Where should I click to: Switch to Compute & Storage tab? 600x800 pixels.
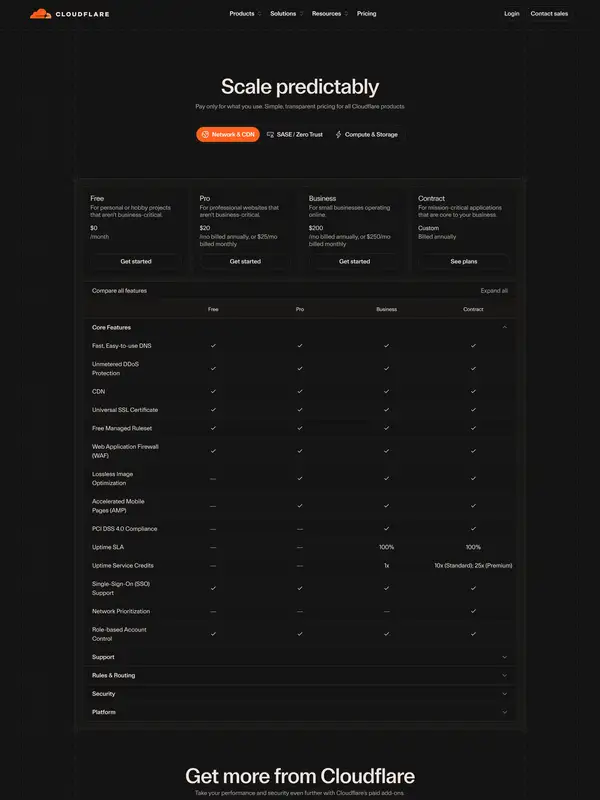(366, 135)
